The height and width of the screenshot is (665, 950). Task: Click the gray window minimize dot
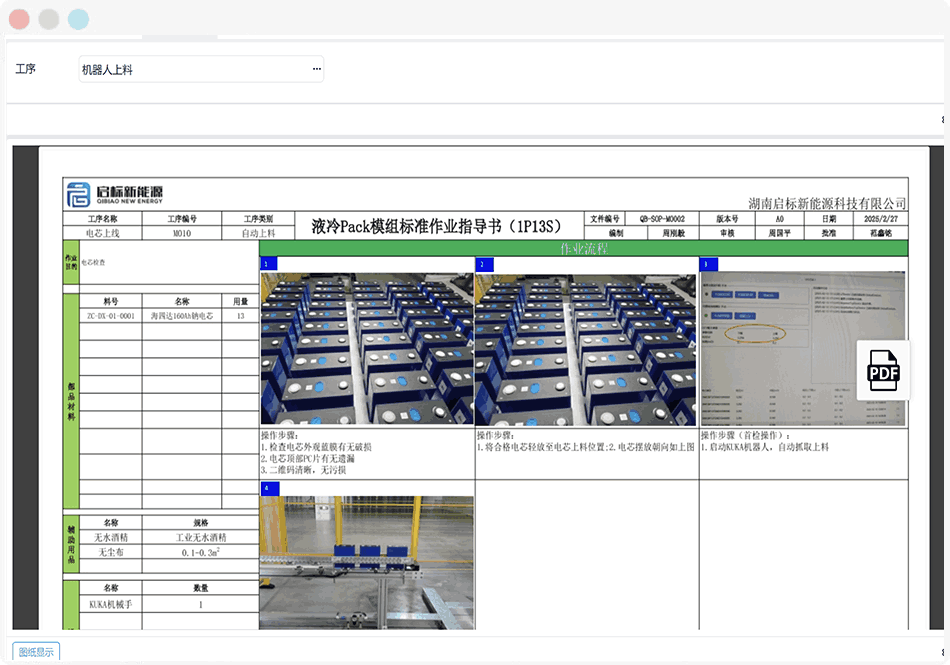click(49, 19)
